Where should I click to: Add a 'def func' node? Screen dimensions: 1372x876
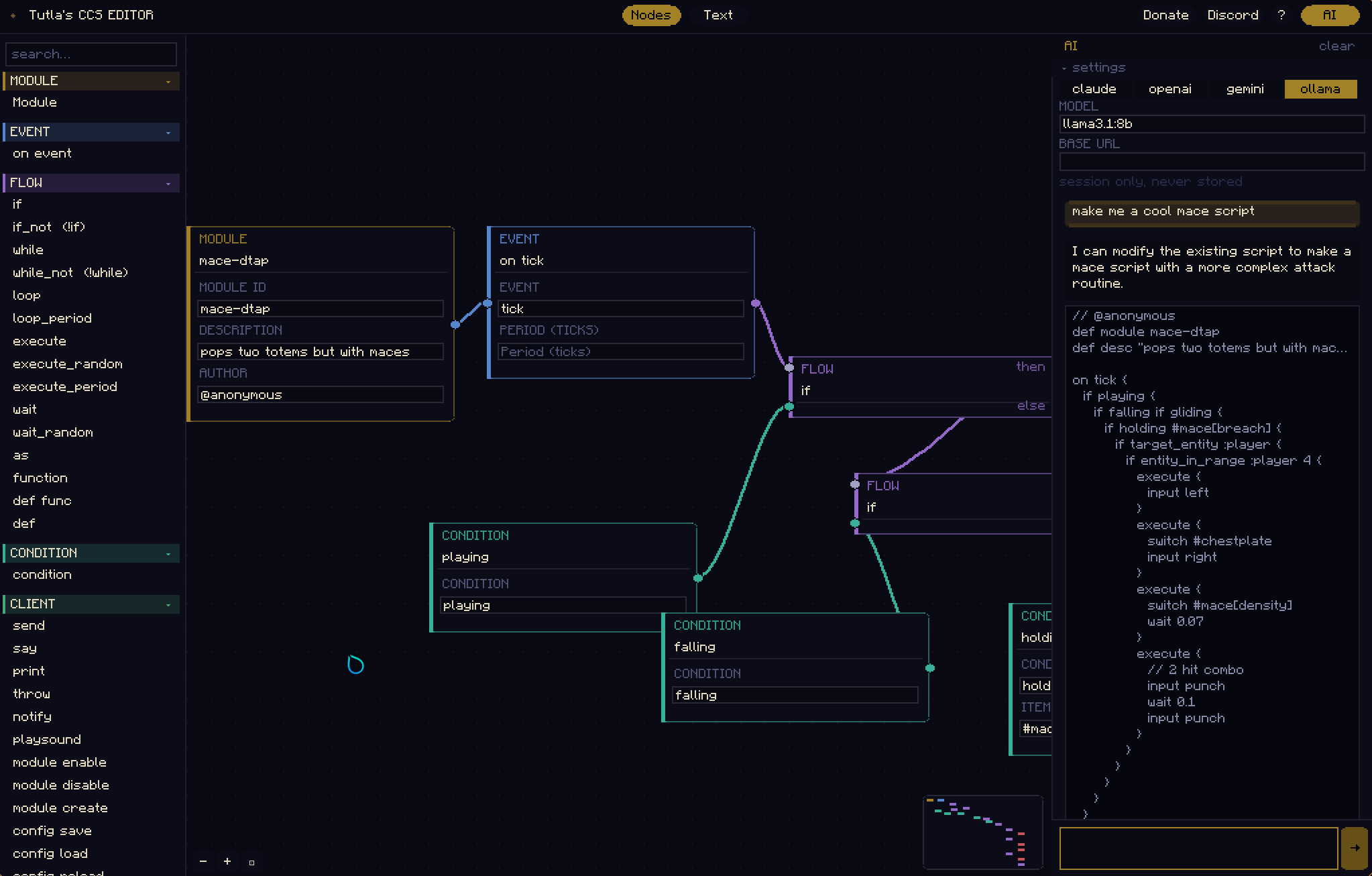[x=42, y=501]
